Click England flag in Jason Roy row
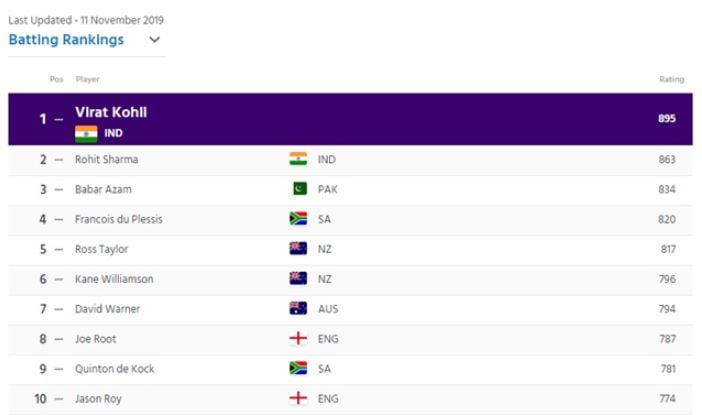 point(298,399)
